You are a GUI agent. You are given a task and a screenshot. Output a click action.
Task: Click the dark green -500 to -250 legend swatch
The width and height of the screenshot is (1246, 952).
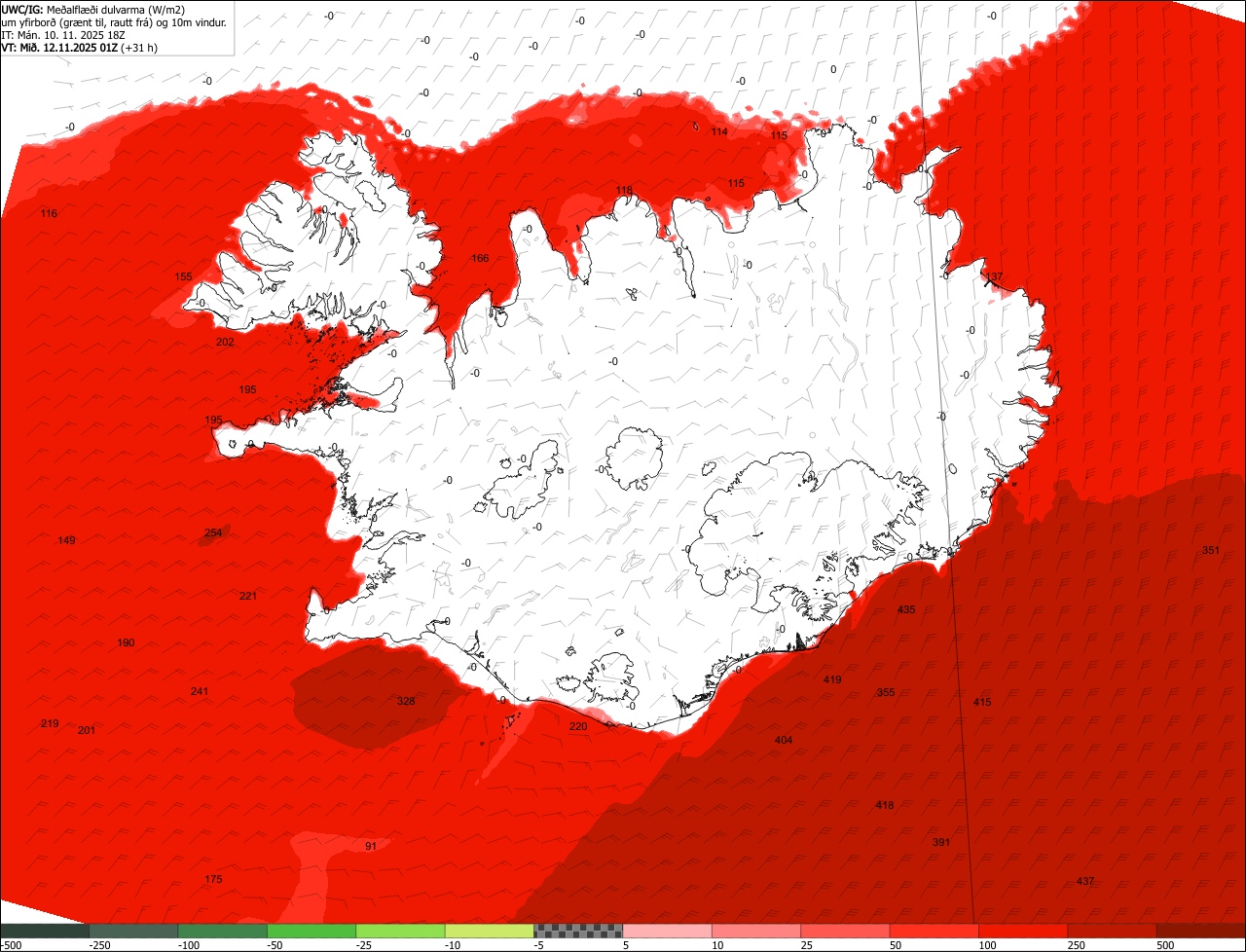(45, 931)
